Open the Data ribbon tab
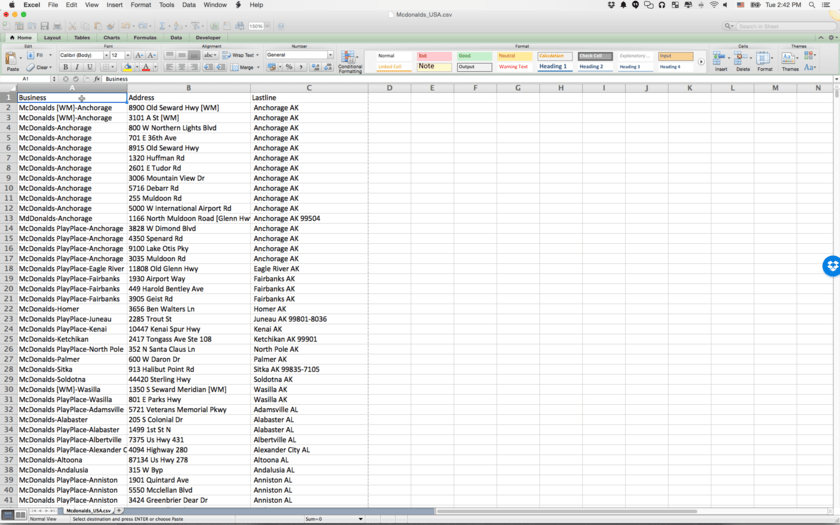The height and width of the screenshot is (525, 840). click(176, 38)
